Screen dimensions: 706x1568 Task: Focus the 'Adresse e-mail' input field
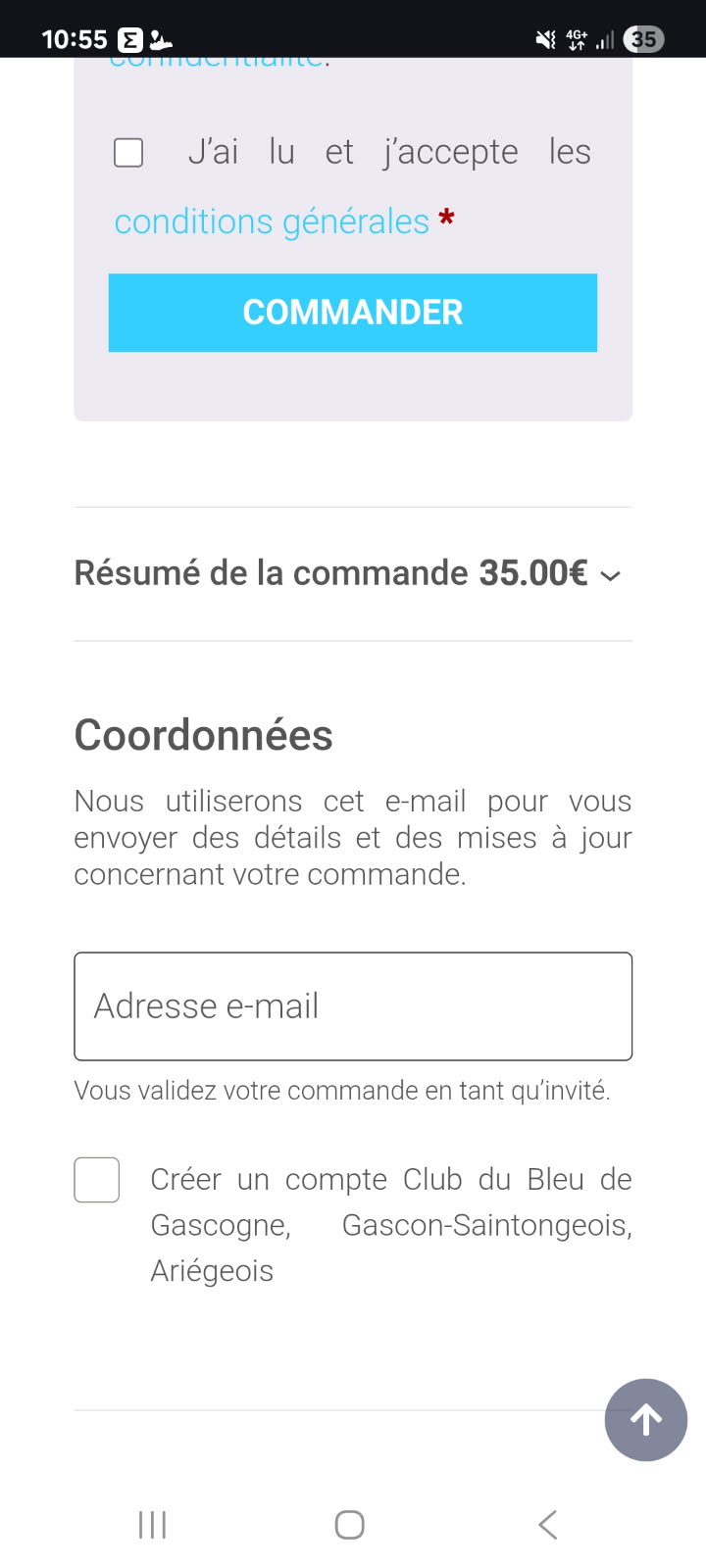click(x=353, y=1006)
